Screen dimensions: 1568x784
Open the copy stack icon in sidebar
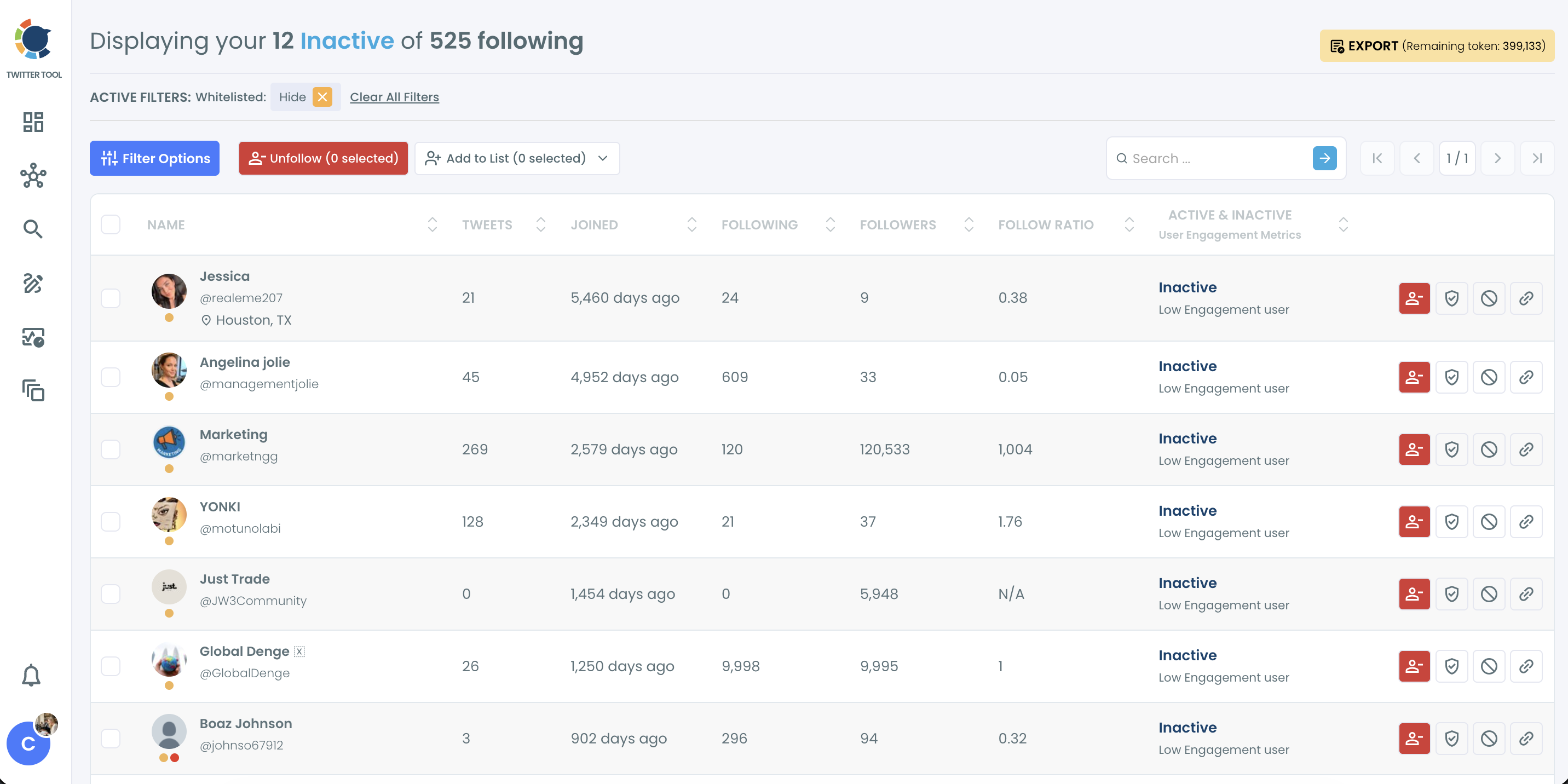tap(33, 390)
